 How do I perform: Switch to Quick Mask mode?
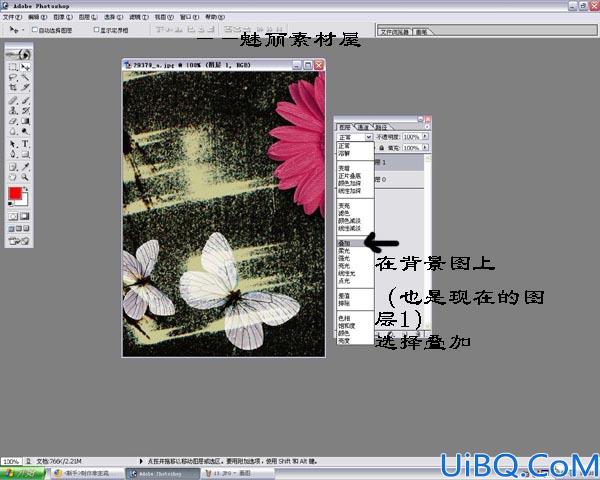tap(25, 216)
